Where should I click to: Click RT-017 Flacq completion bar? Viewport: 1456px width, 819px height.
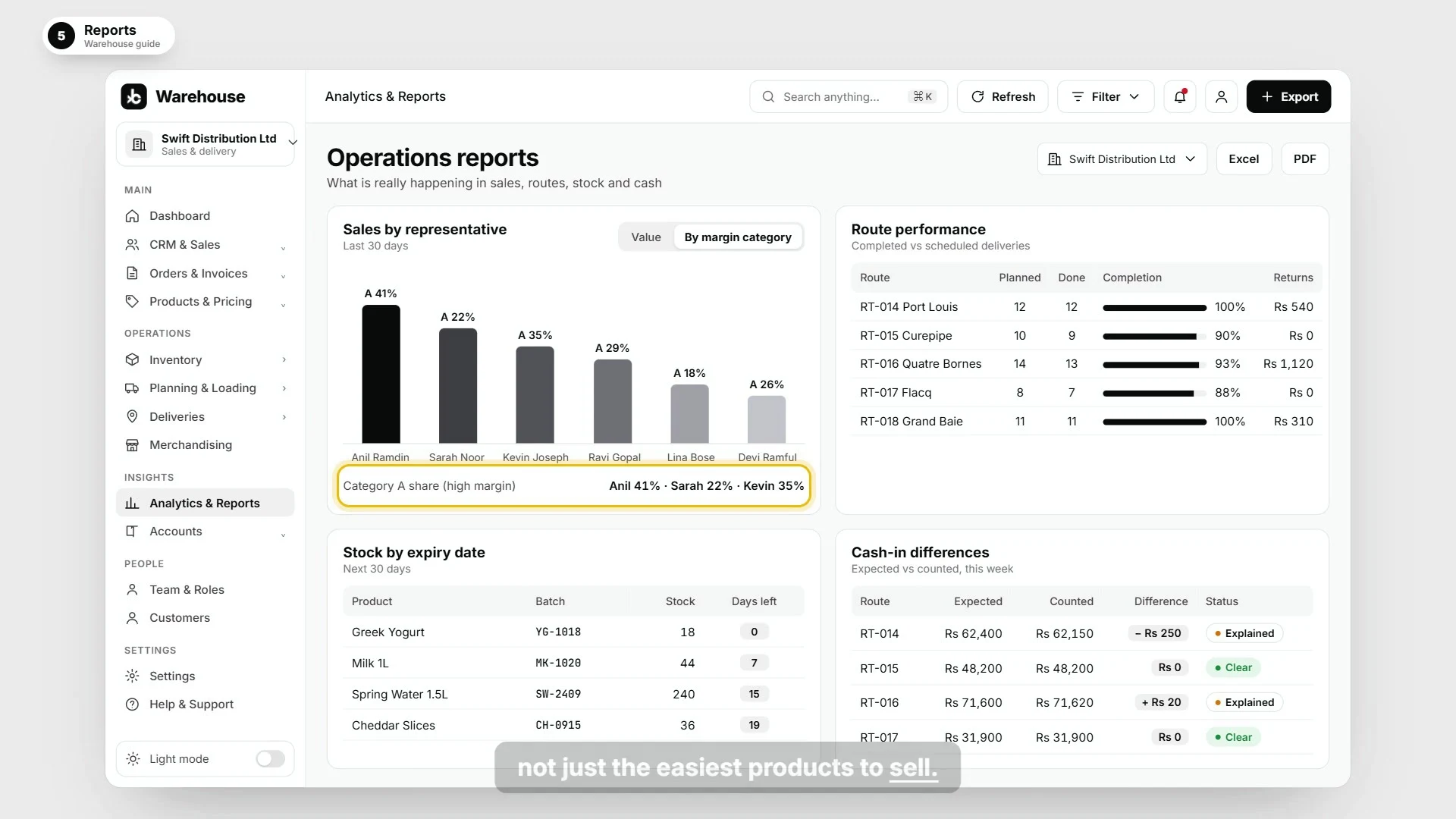pyautogui.click(x=1154, y=393)
